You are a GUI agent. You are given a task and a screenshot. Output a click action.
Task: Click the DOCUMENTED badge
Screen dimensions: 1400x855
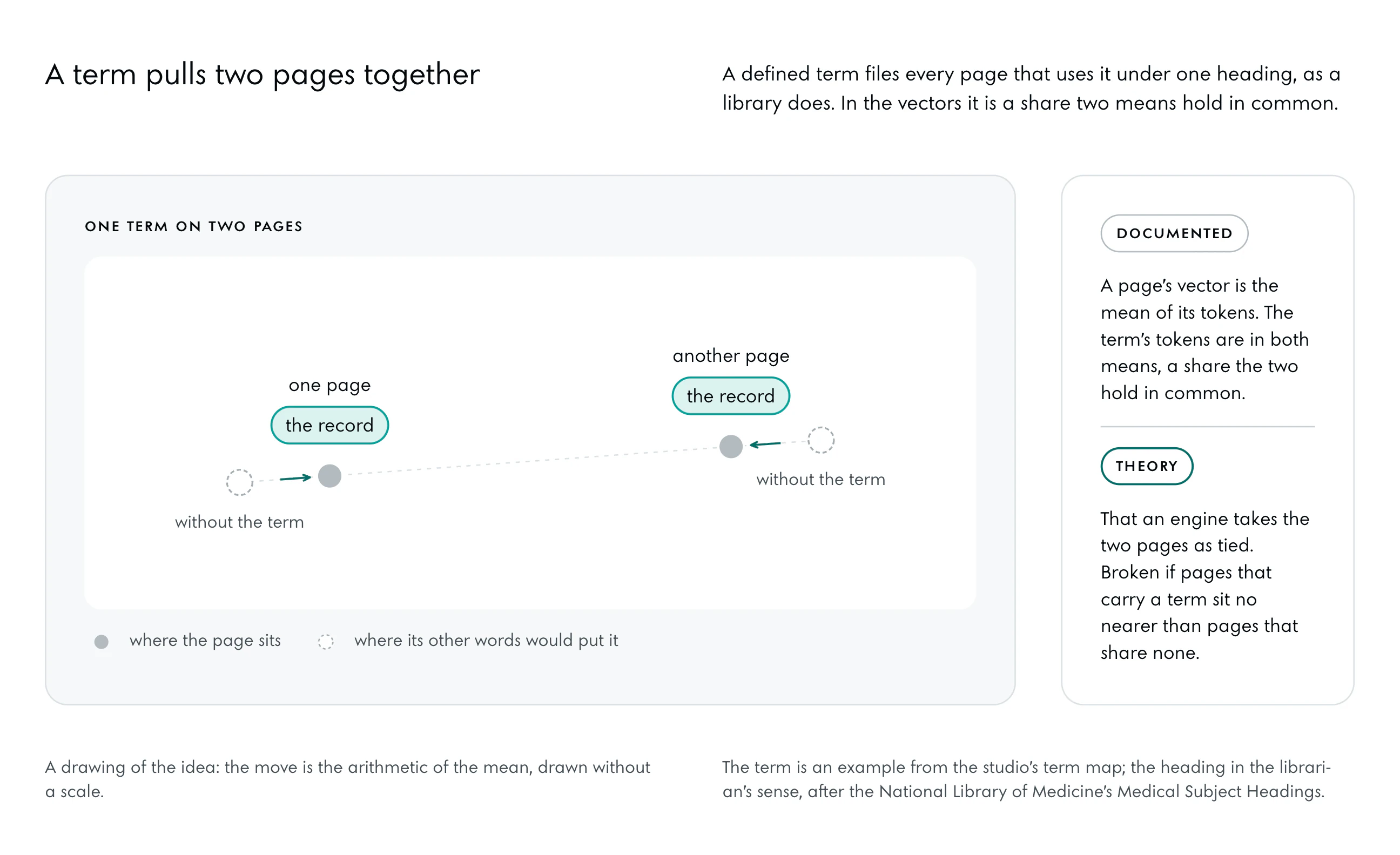(x=1174, y=233)
